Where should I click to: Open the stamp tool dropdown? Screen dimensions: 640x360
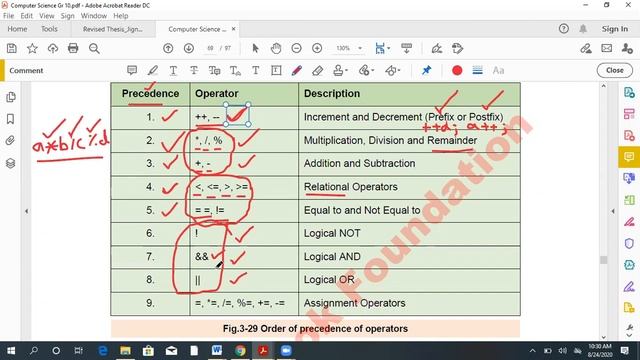pos(340,70)
